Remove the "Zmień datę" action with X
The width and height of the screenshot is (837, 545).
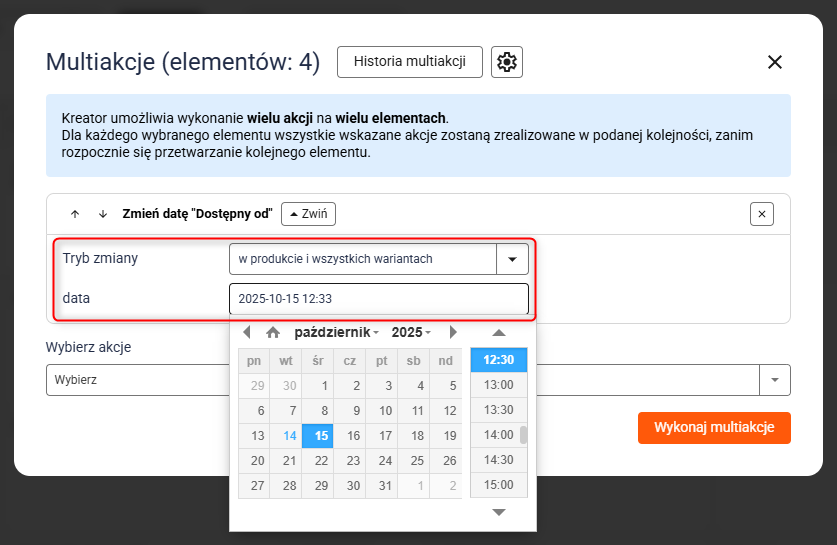pos(762,214)
